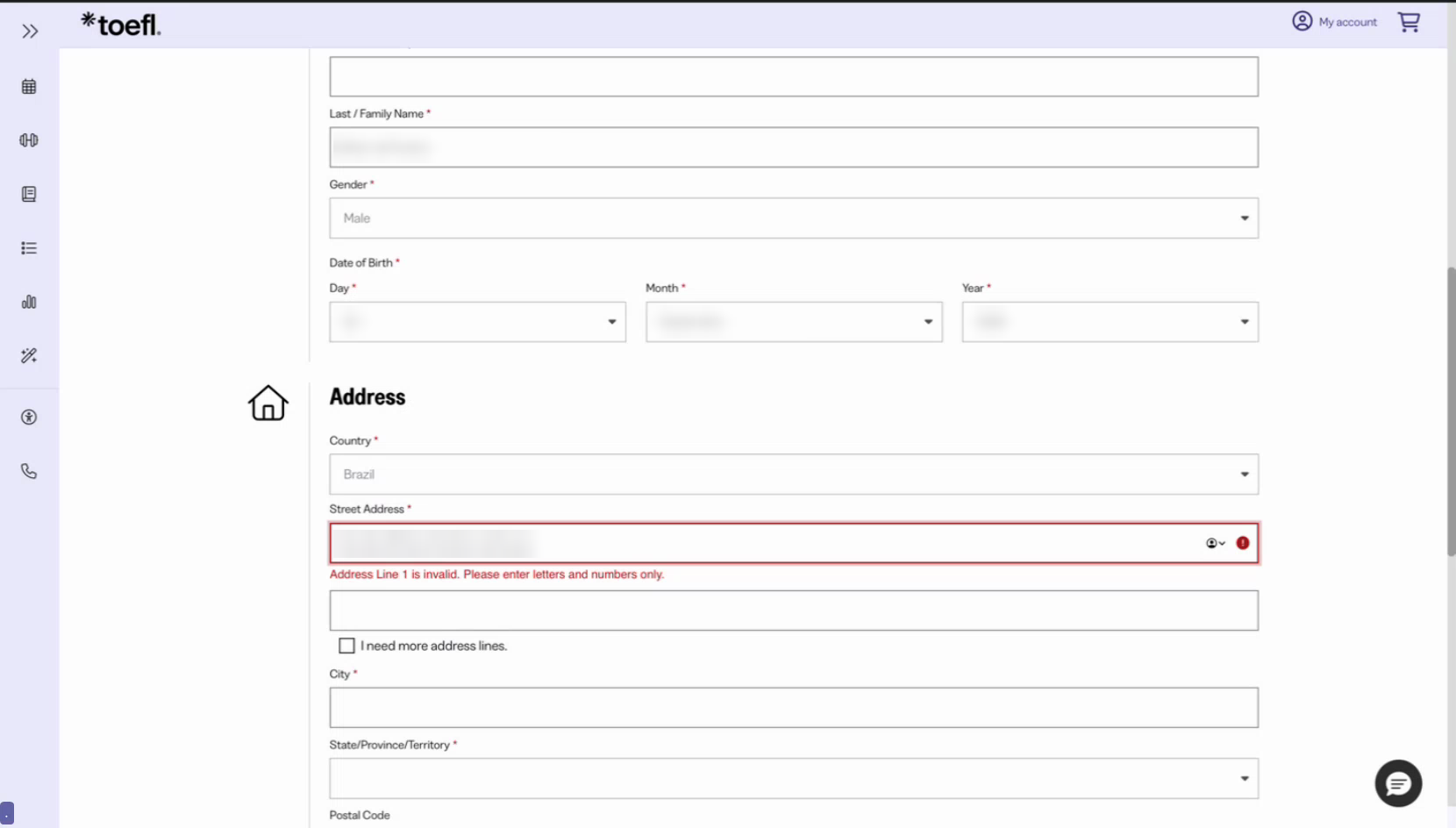Check 'I need more address lines' box
The width and height of the screenshot is (1456, 828).
346,646
